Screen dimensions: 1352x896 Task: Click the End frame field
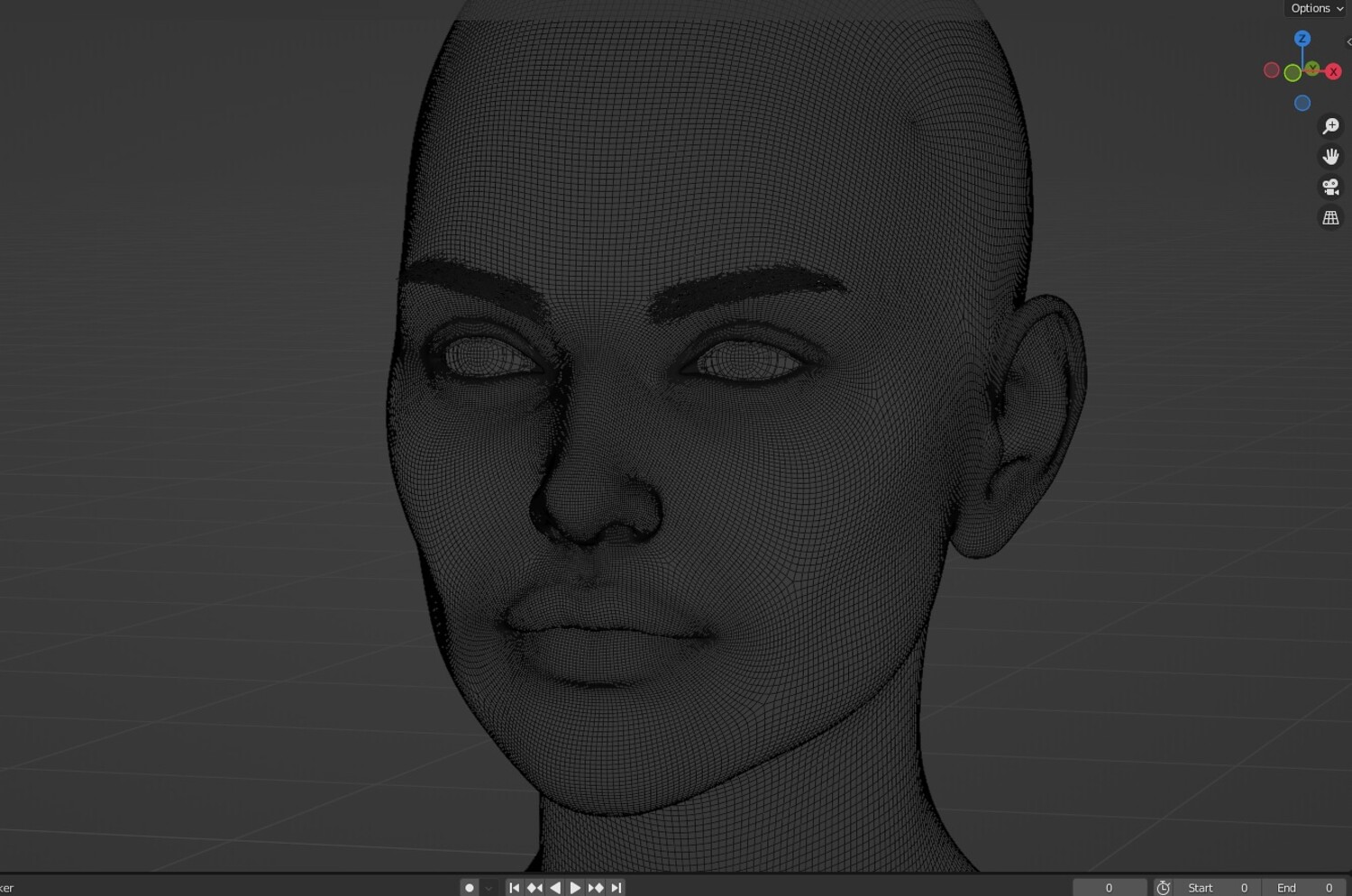1303,888
